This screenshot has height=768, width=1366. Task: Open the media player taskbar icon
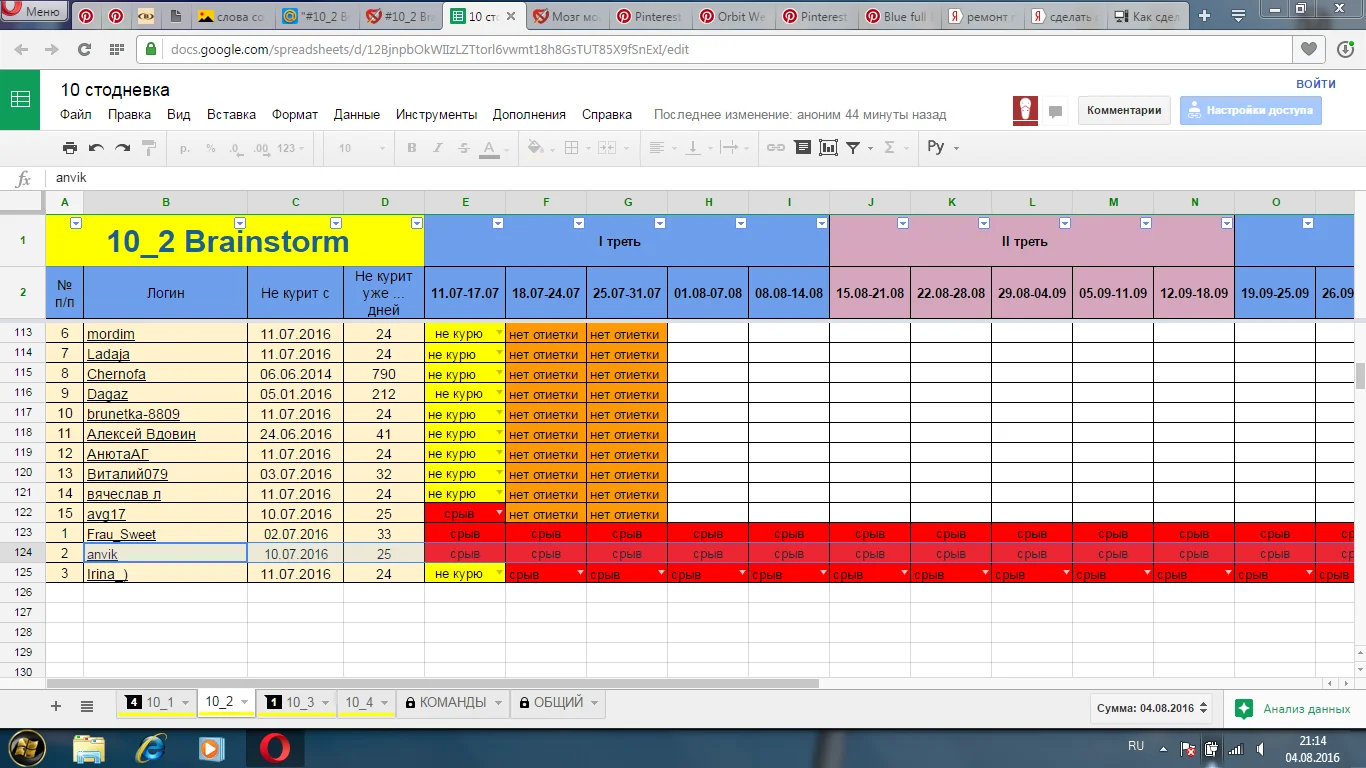point(211,747)
